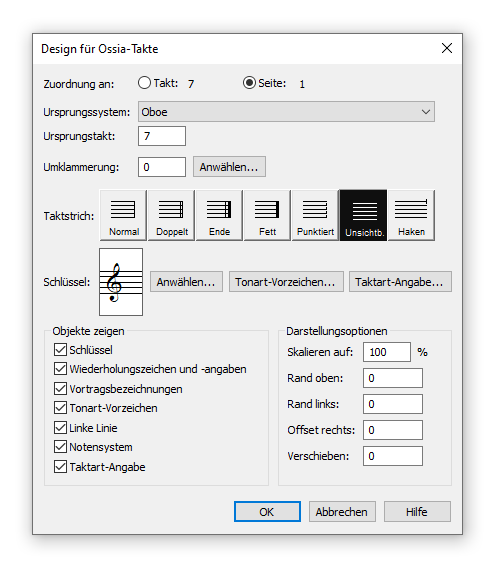Screen dimensions: 494x568
Task: Select the Normal barline style
Action: tap(123, 215)
